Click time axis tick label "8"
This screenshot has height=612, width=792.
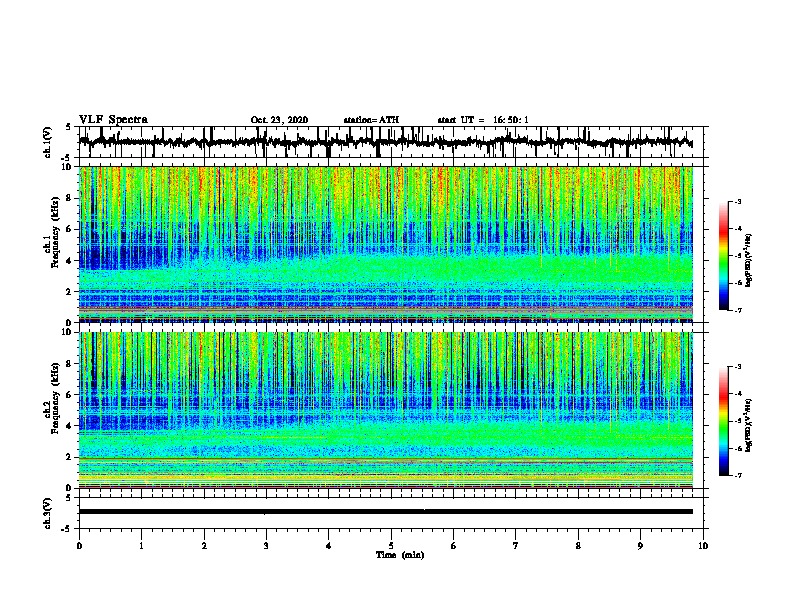[x=578, y=546]
